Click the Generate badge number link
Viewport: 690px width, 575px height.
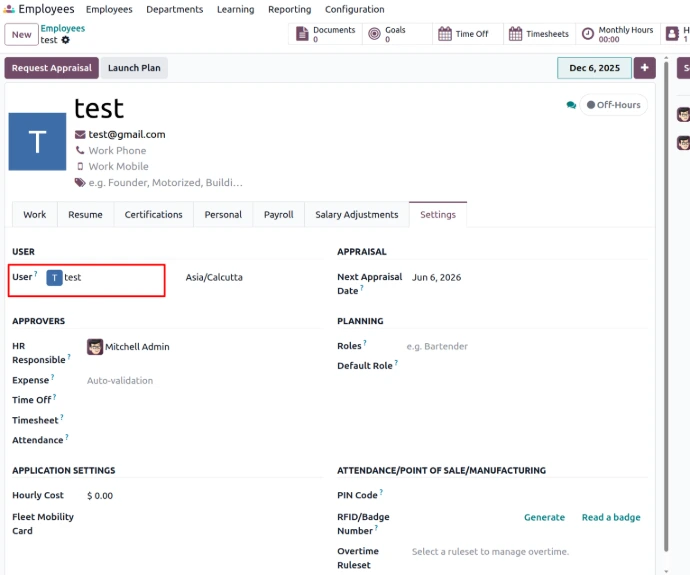[x=544, y=517]
